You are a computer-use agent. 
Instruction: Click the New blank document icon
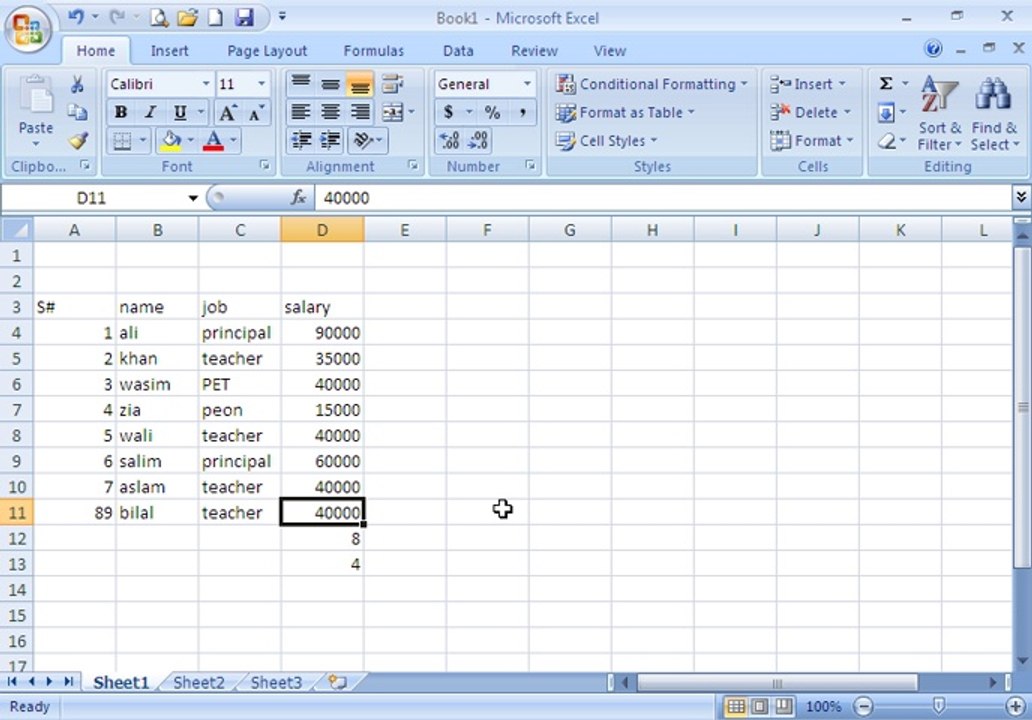(x=215, y=18)
